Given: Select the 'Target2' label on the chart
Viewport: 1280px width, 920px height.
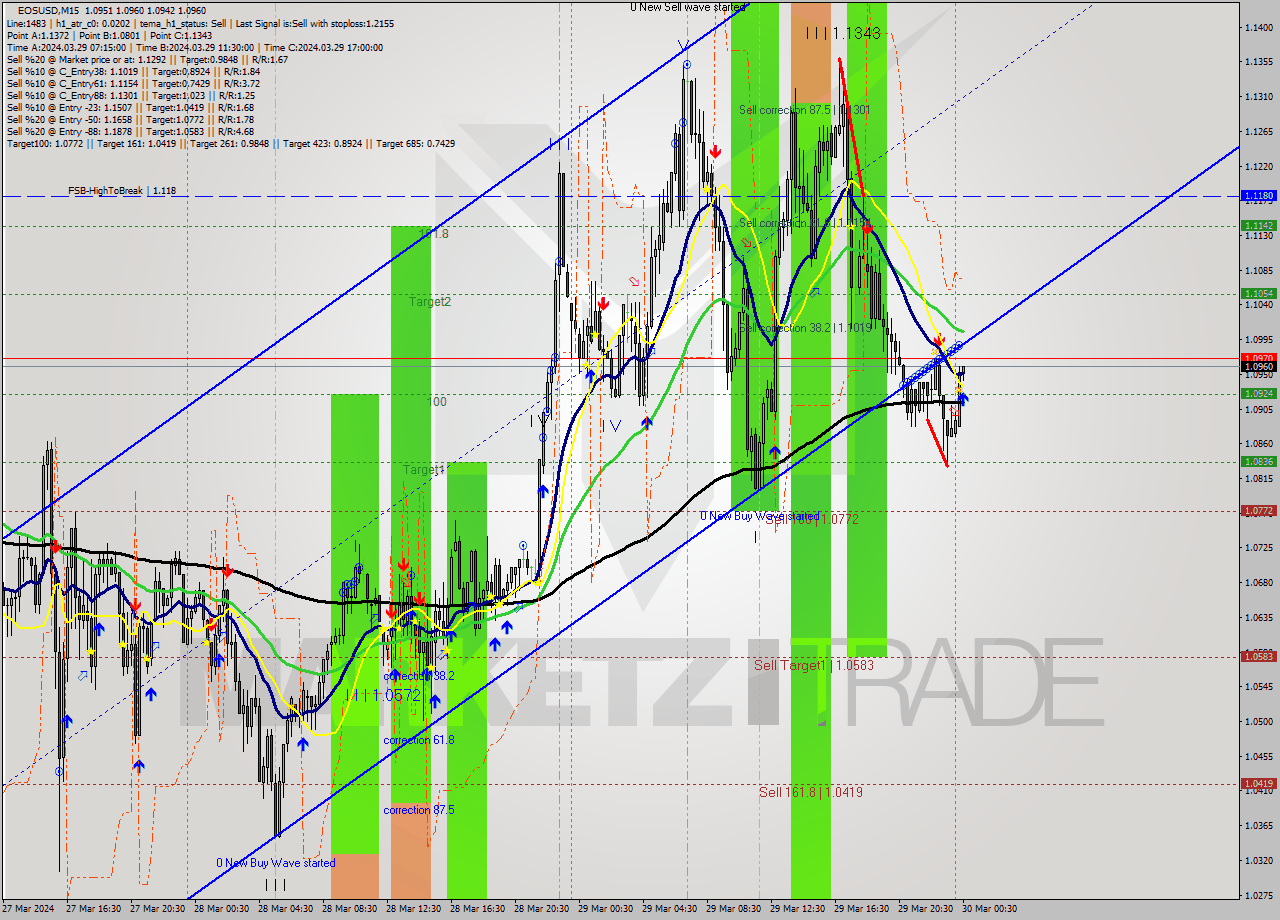Looking at the screenshot, I should (430, 301).
